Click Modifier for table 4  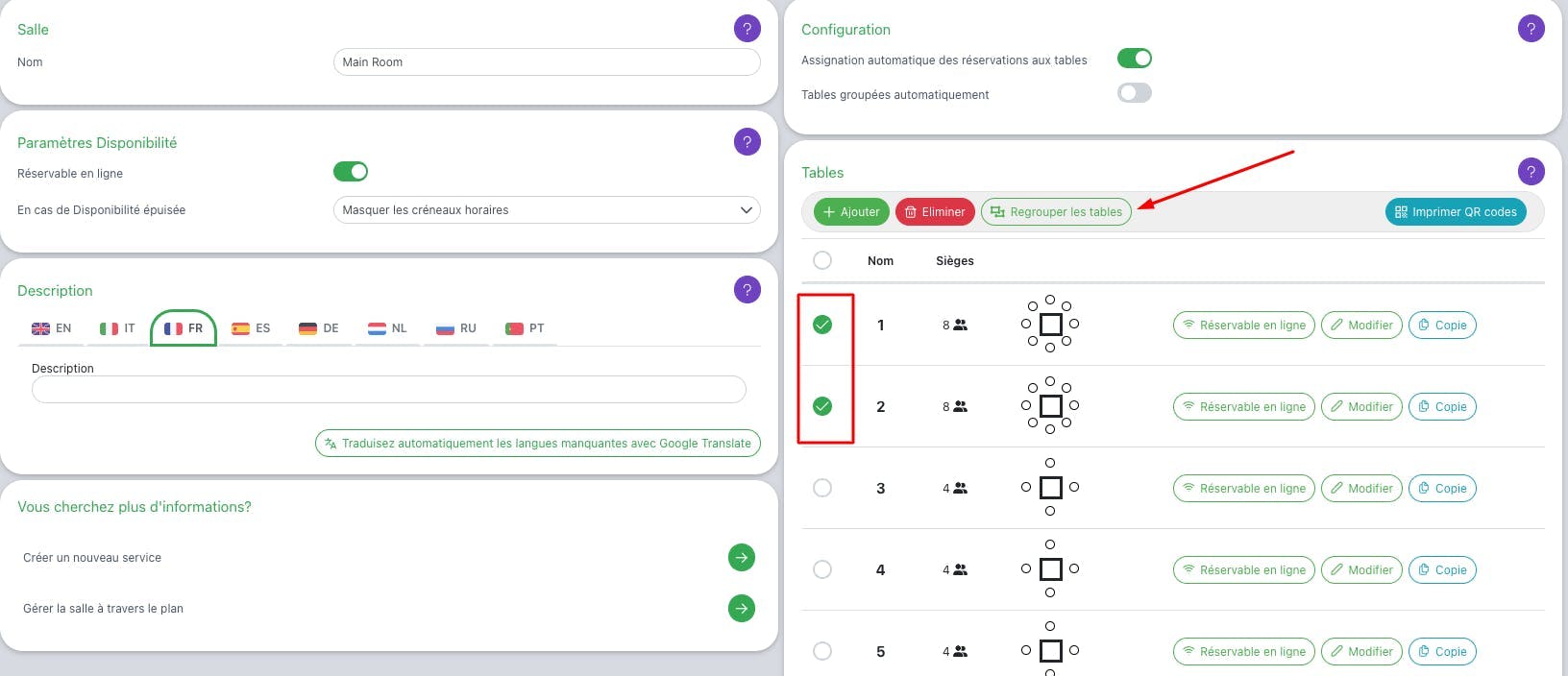pos(1362,570)
